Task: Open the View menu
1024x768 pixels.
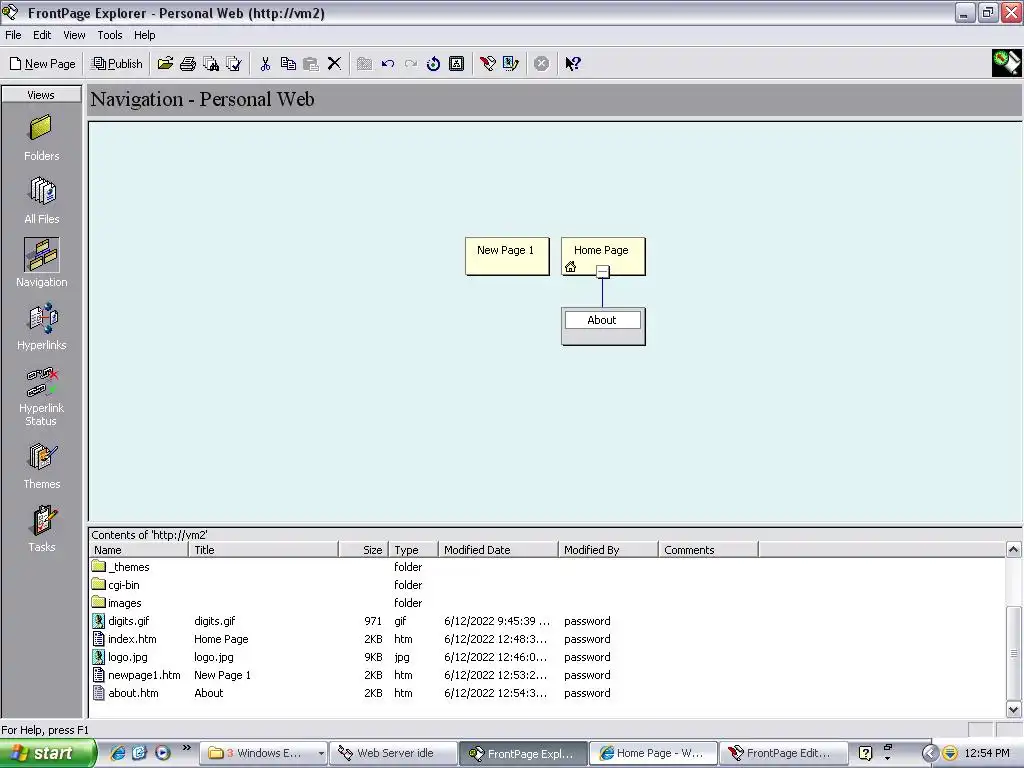Action: point(74,35)
